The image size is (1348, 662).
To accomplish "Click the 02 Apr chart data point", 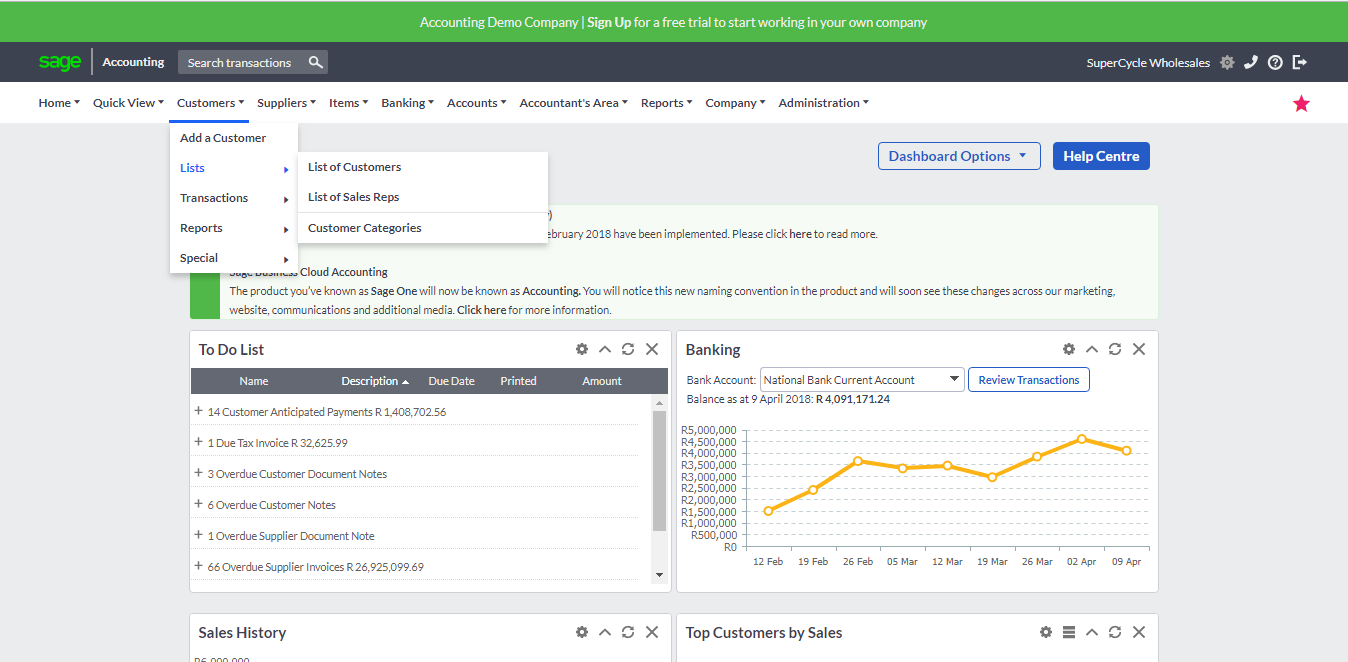I will point(1082,439).
